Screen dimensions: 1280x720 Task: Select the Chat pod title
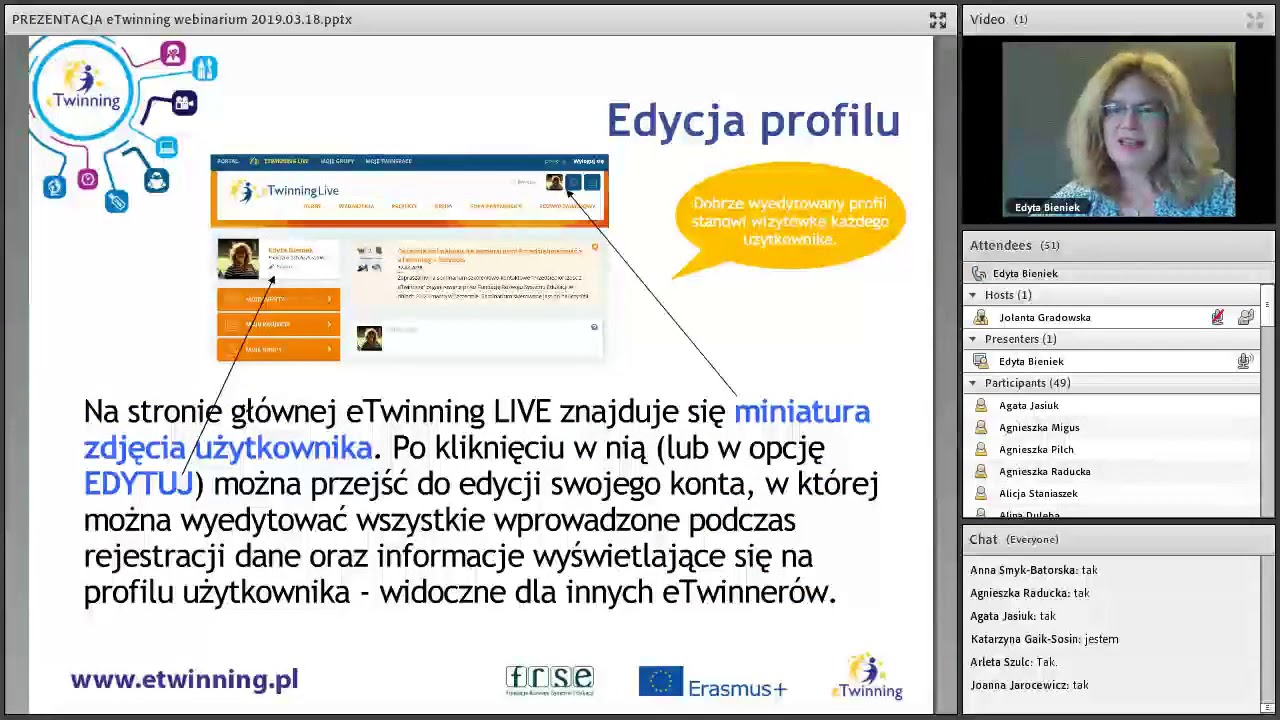coord(983,539)
